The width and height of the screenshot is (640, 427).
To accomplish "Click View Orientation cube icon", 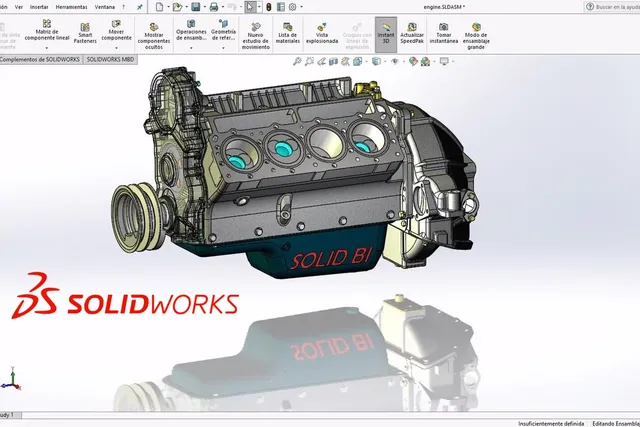I will (x=358, y=61).
